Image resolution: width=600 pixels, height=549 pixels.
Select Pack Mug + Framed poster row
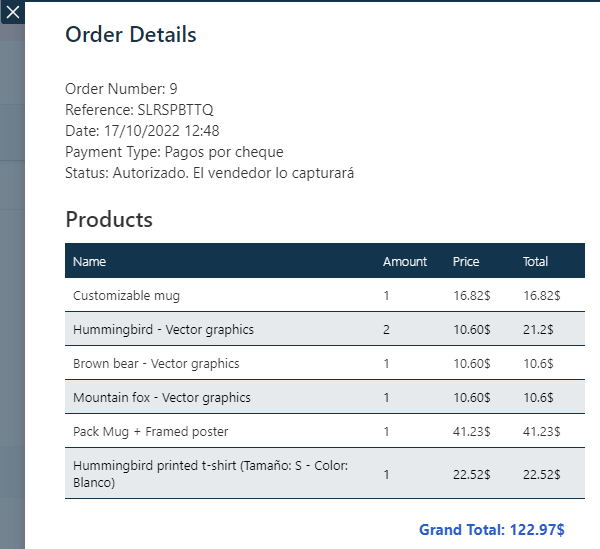coord(150,432)
